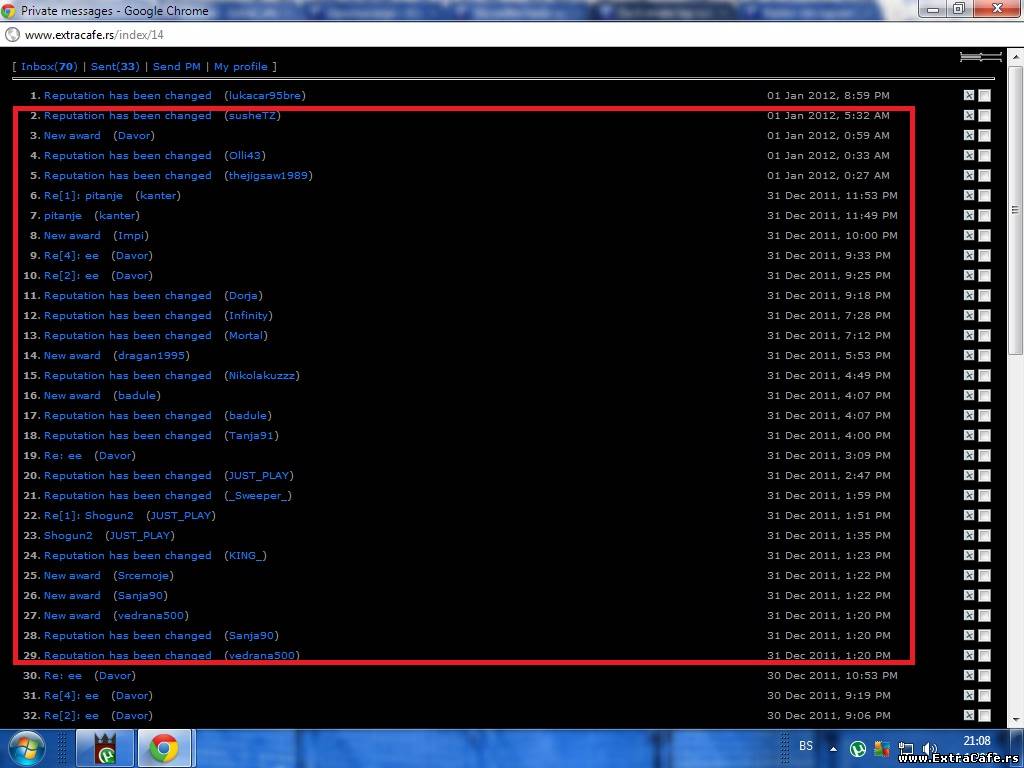Remove message 14 New award from dragan1995
Screen dimensions: 1024x768
tap(968, 356)
